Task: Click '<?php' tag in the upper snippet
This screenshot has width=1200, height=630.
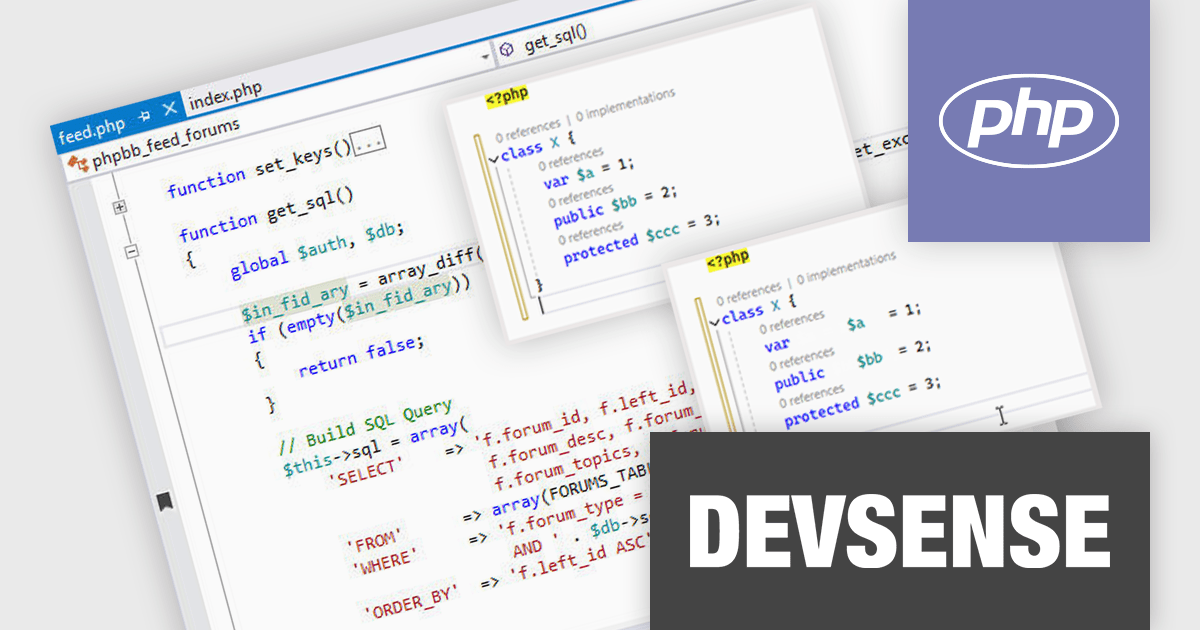Action: point(507,95)
